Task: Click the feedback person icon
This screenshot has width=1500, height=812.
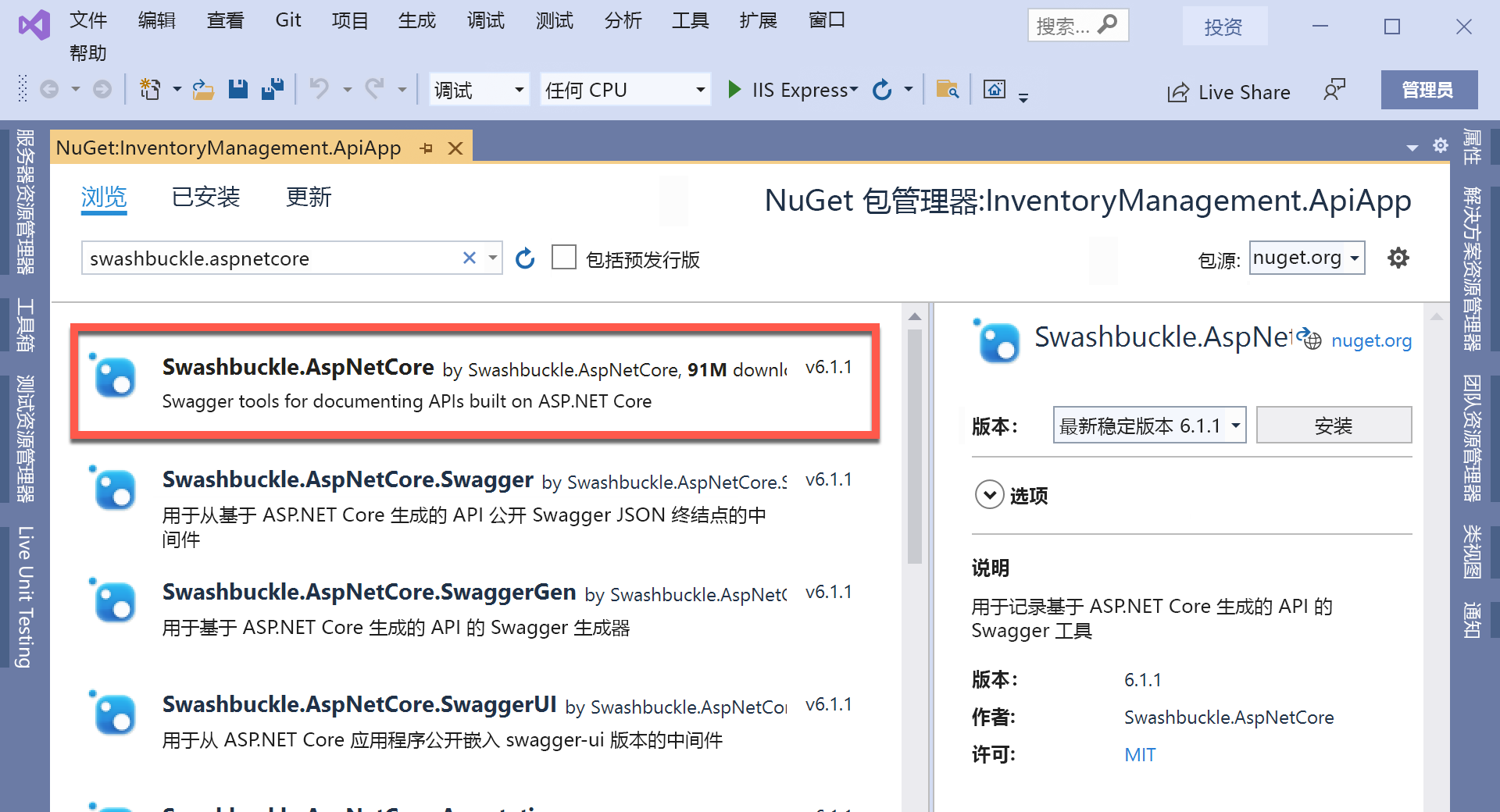Action: [1334, 90]
